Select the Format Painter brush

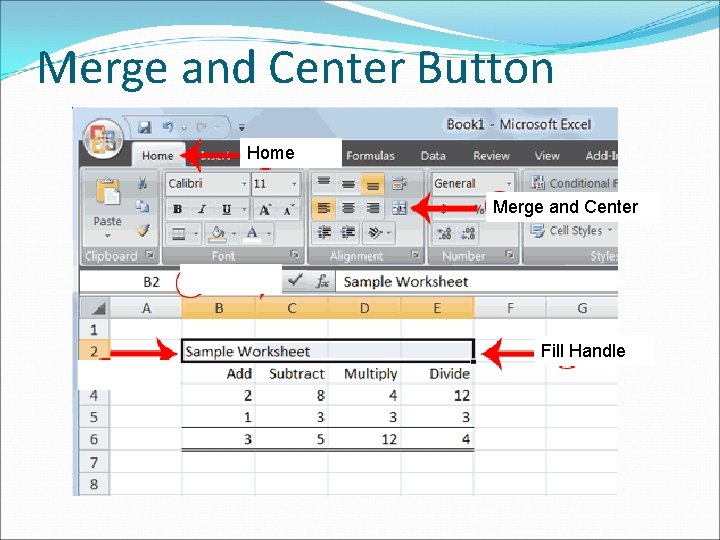tap(143, 230)
